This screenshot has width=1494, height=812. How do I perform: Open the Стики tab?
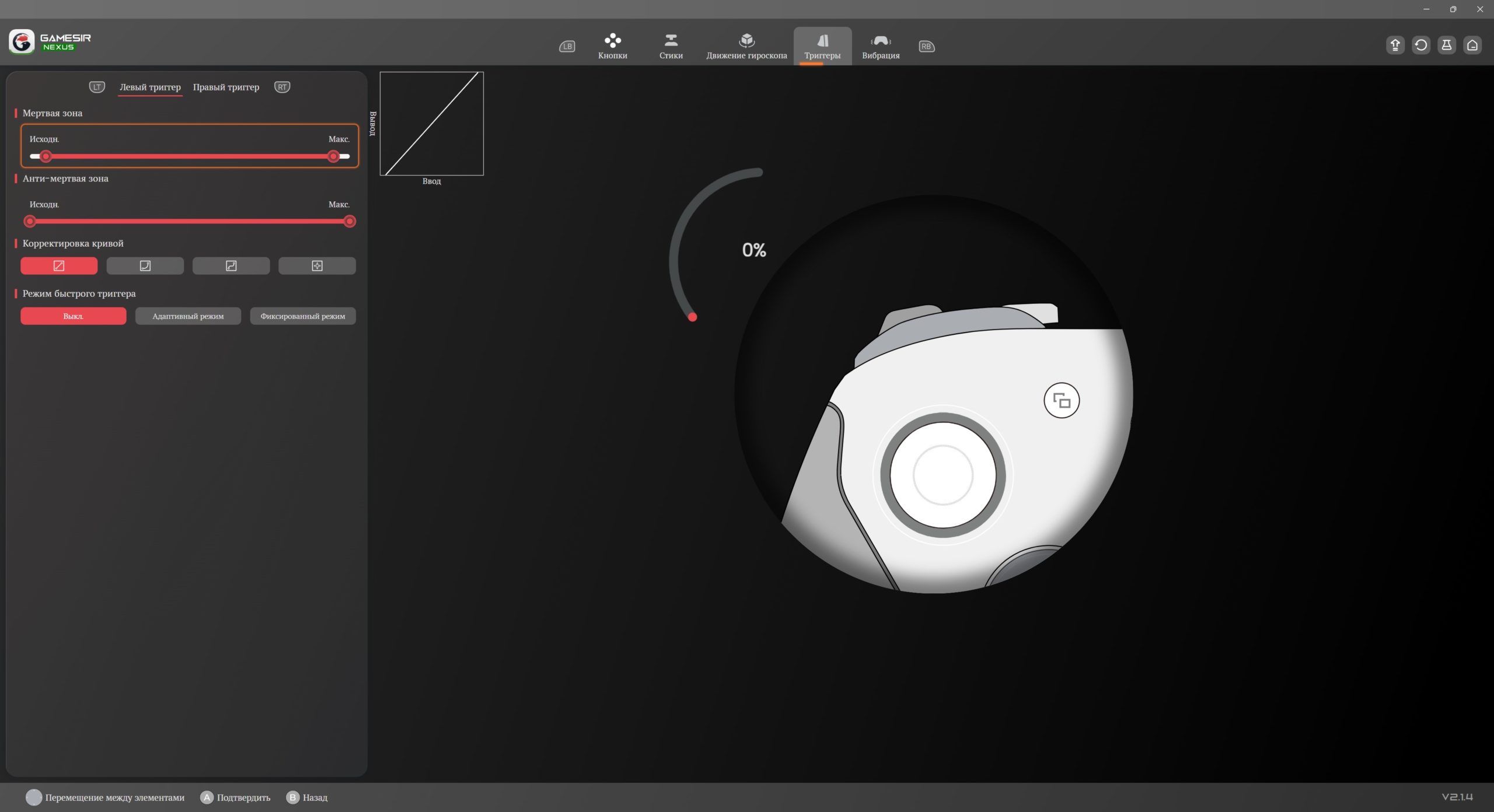click(x=671, y=46)
